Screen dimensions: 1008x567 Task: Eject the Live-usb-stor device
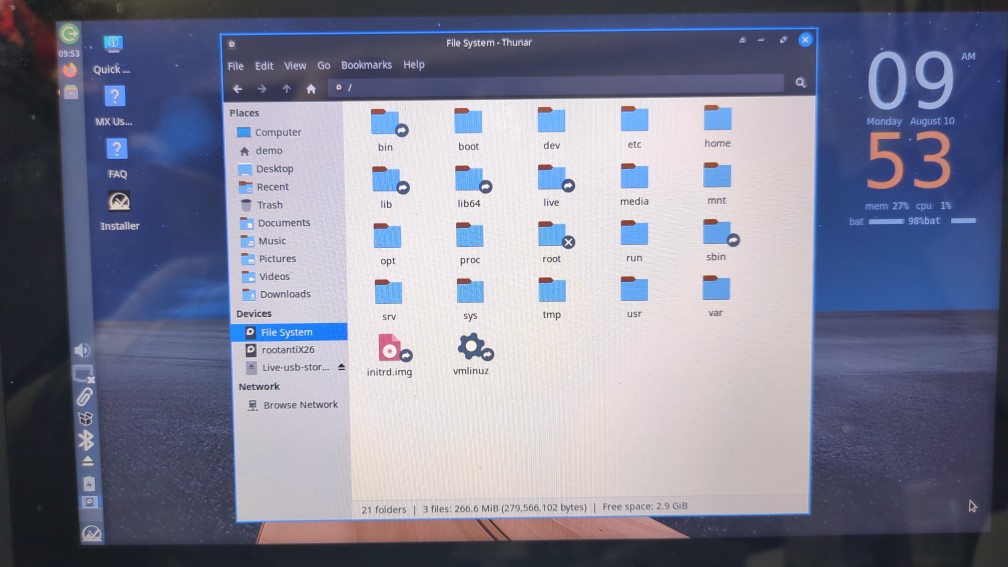coord(341,367)
